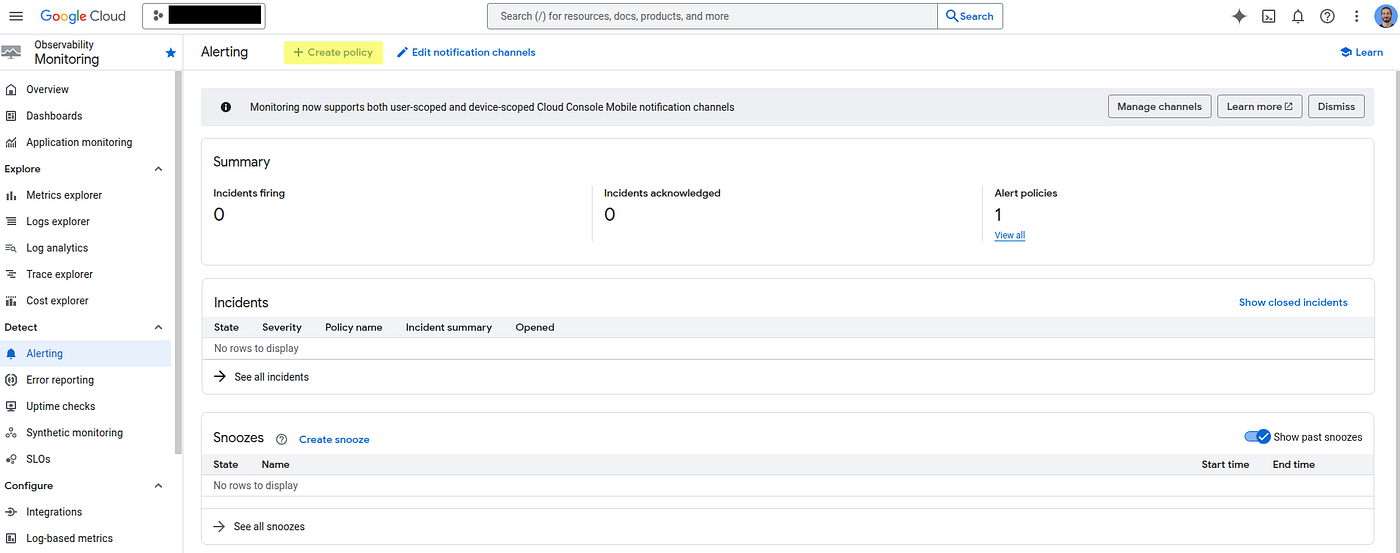
Task: Click the SLOs icon in sidebar
Action: point(11,459)
